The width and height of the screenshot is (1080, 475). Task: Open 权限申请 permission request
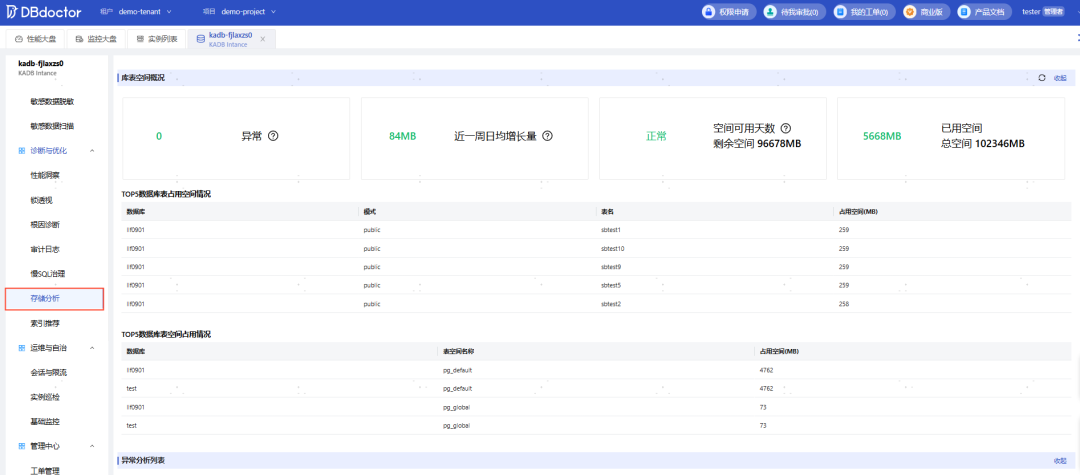coord(729,12)
